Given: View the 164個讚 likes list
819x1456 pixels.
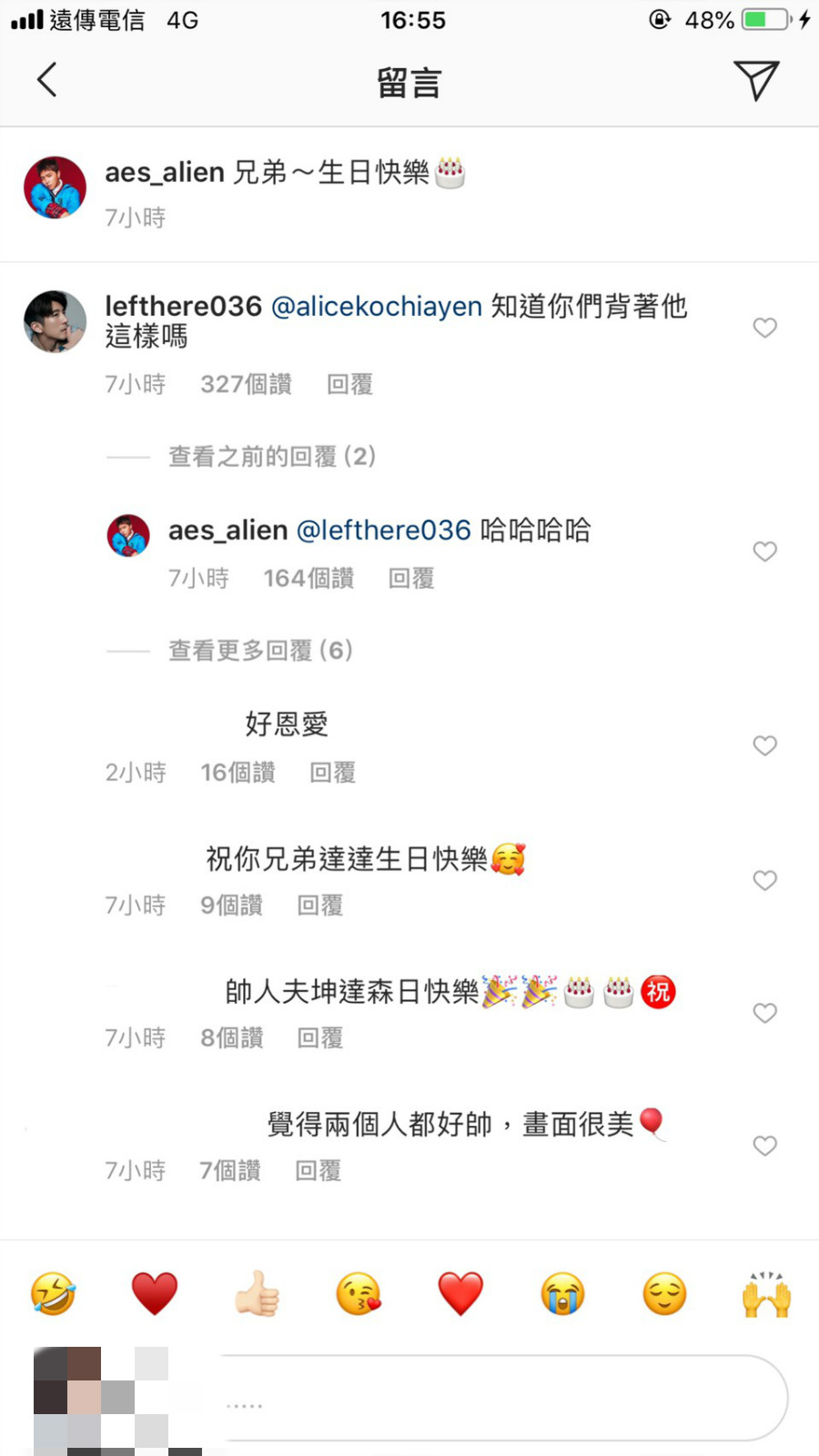Looking at the screenshot, I should [308, 578].
